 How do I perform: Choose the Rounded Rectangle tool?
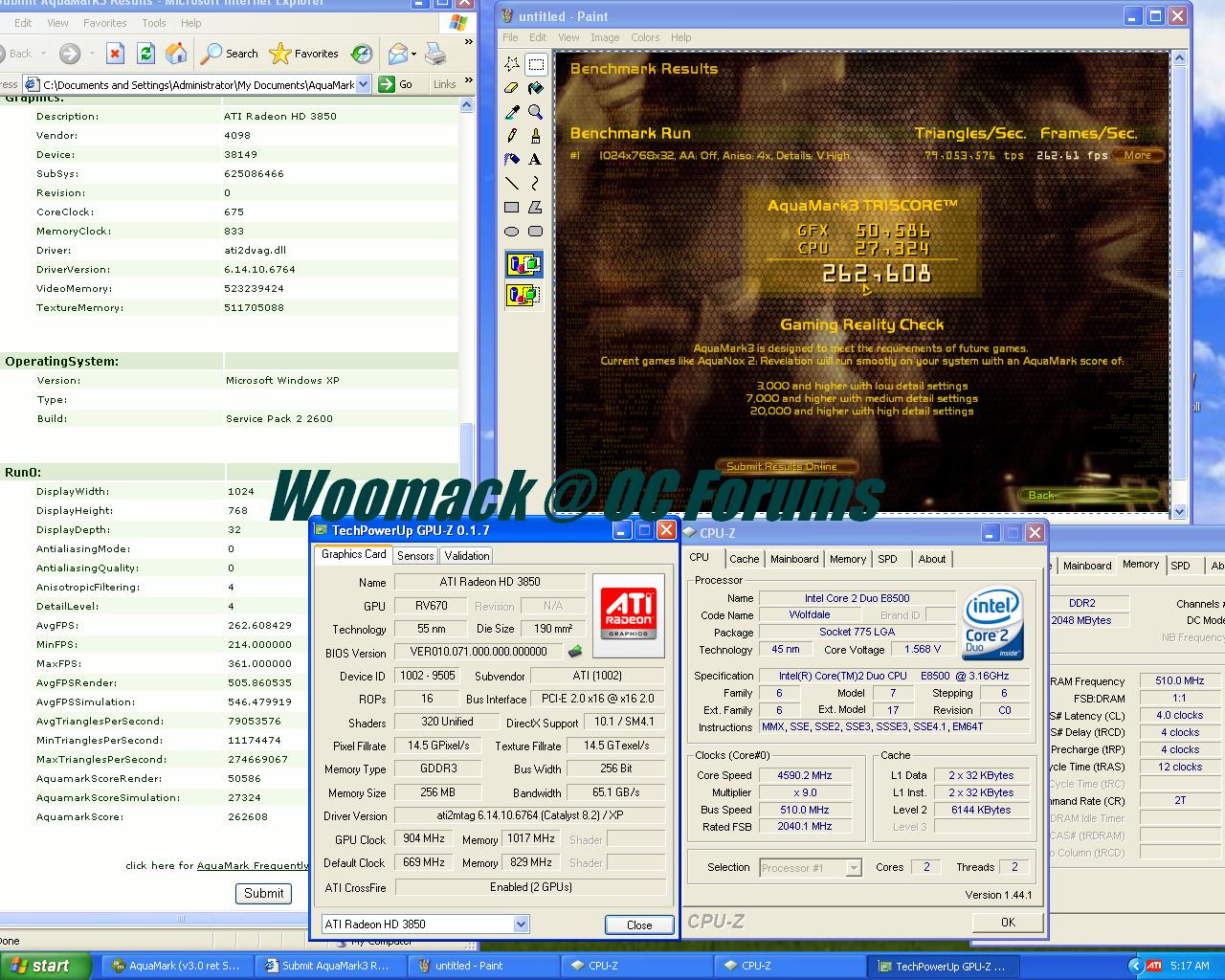point(536,231)
